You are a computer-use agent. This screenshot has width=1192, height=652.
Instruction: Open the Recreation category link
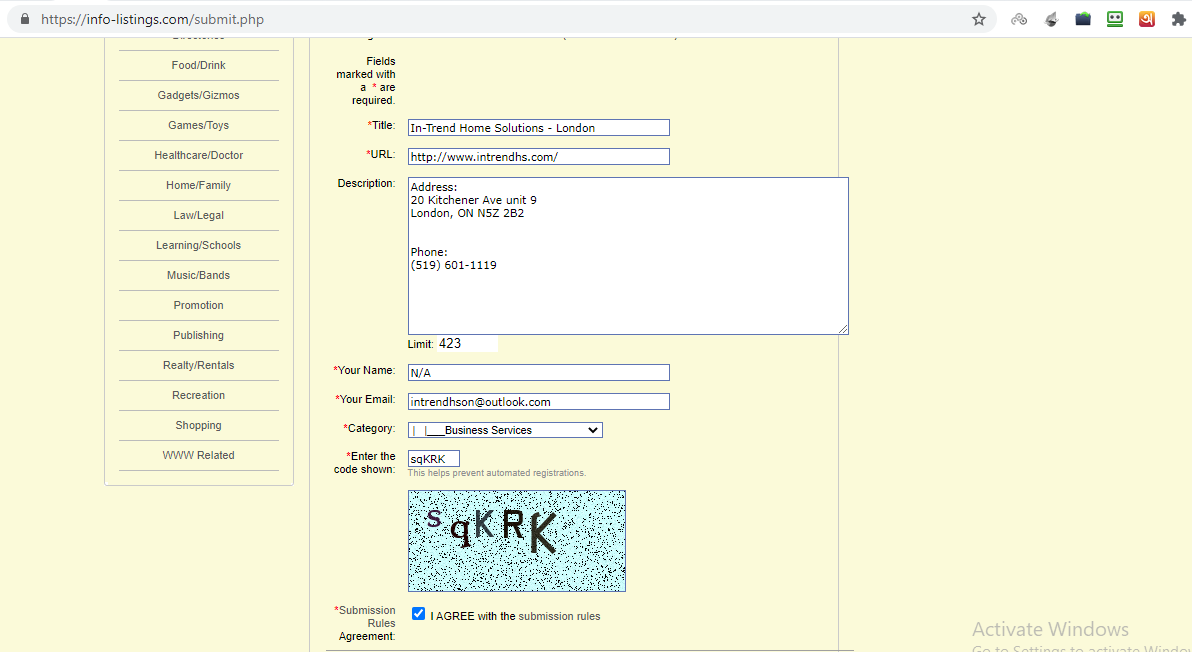click(x=198, y=395)
